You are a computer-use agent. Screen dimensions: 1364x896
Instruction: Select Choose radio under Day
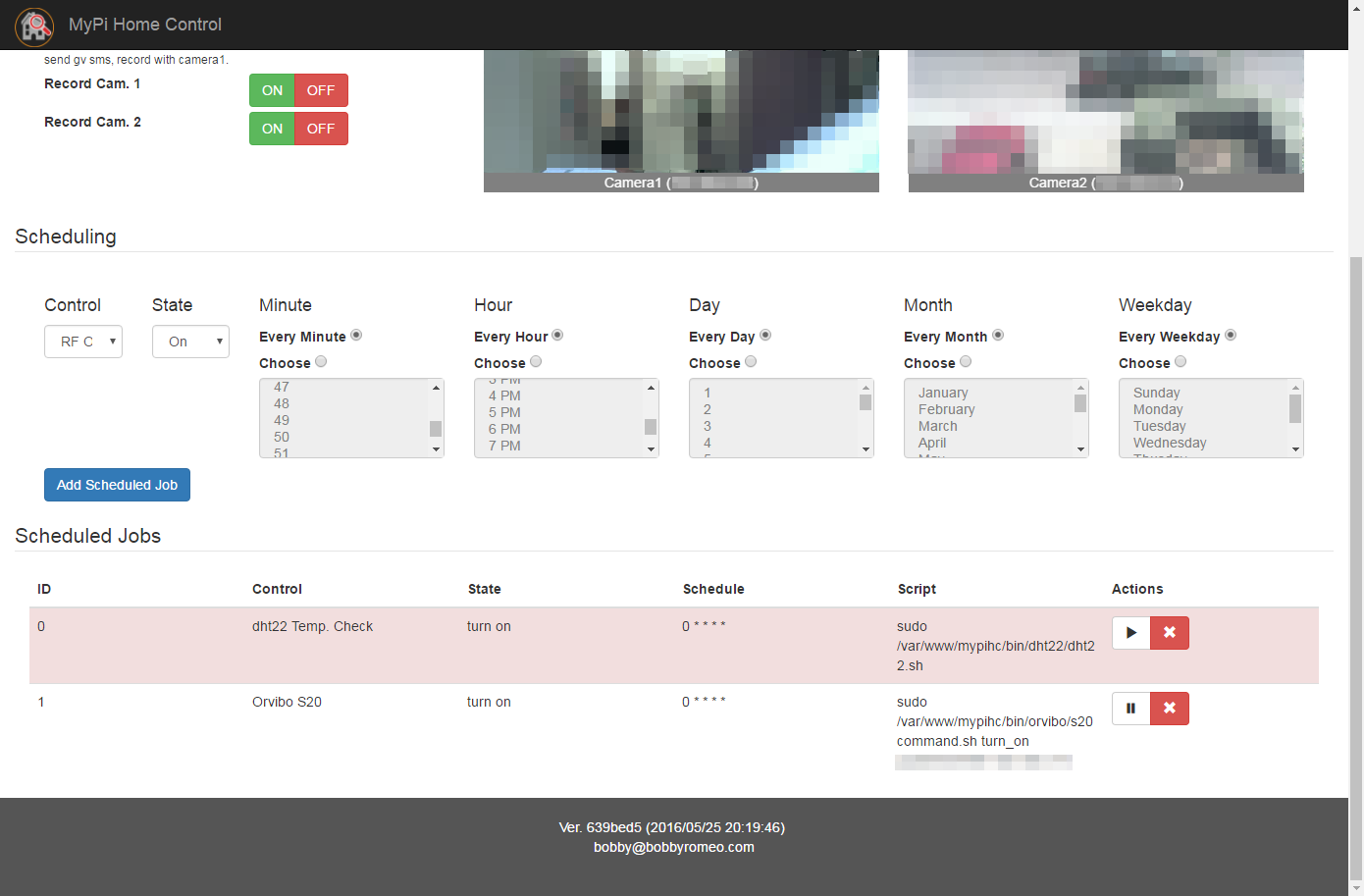click(751, 361)
